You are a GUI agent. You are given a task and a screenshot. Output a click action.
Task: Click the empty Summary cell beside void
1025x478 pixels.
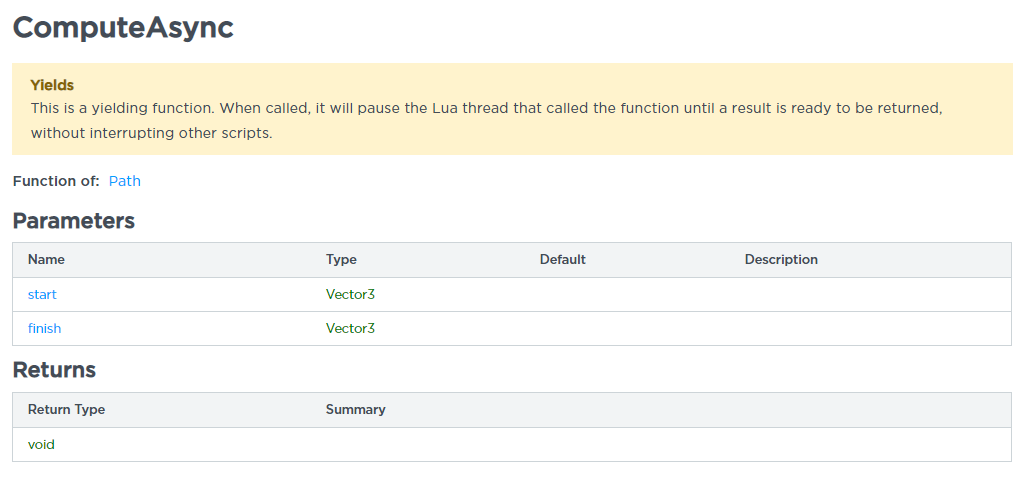660,444
